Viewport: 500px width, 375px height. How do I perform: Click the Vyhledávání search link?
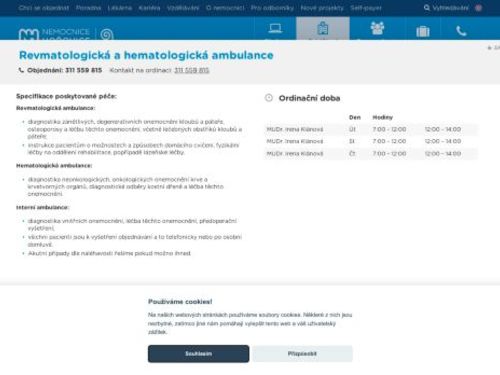(x=450, y=8)
